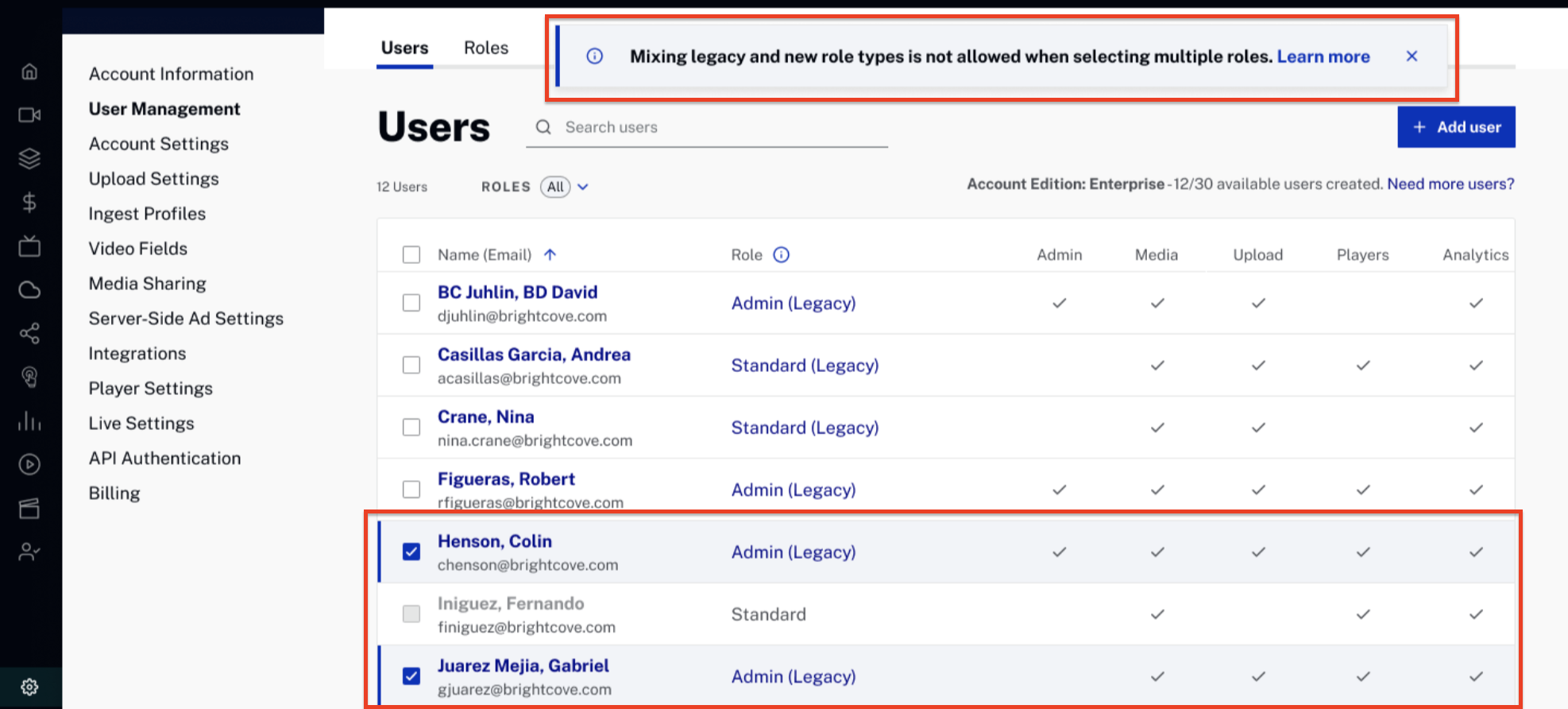Open the cloud icon in sidebar
1568x709 pixels.
click(x=29, y=290)
